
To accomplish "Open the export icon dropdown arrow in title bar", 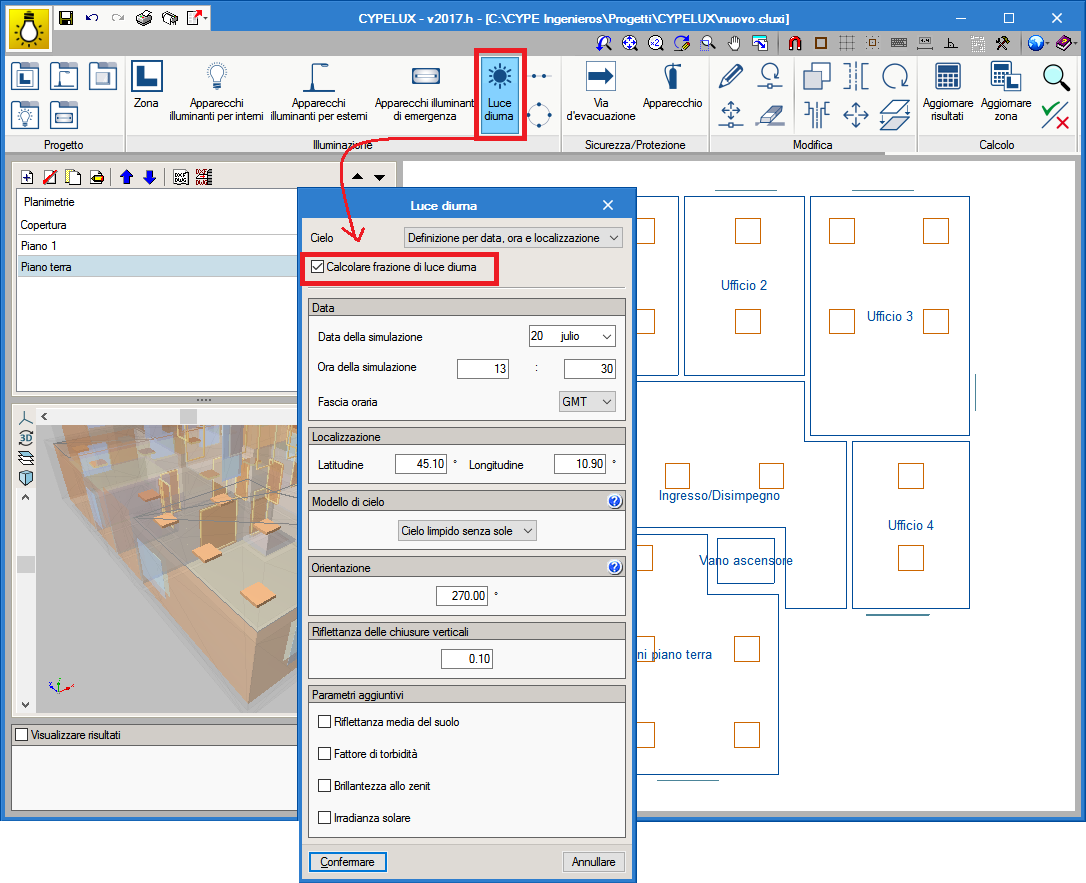I will point(206,19).
